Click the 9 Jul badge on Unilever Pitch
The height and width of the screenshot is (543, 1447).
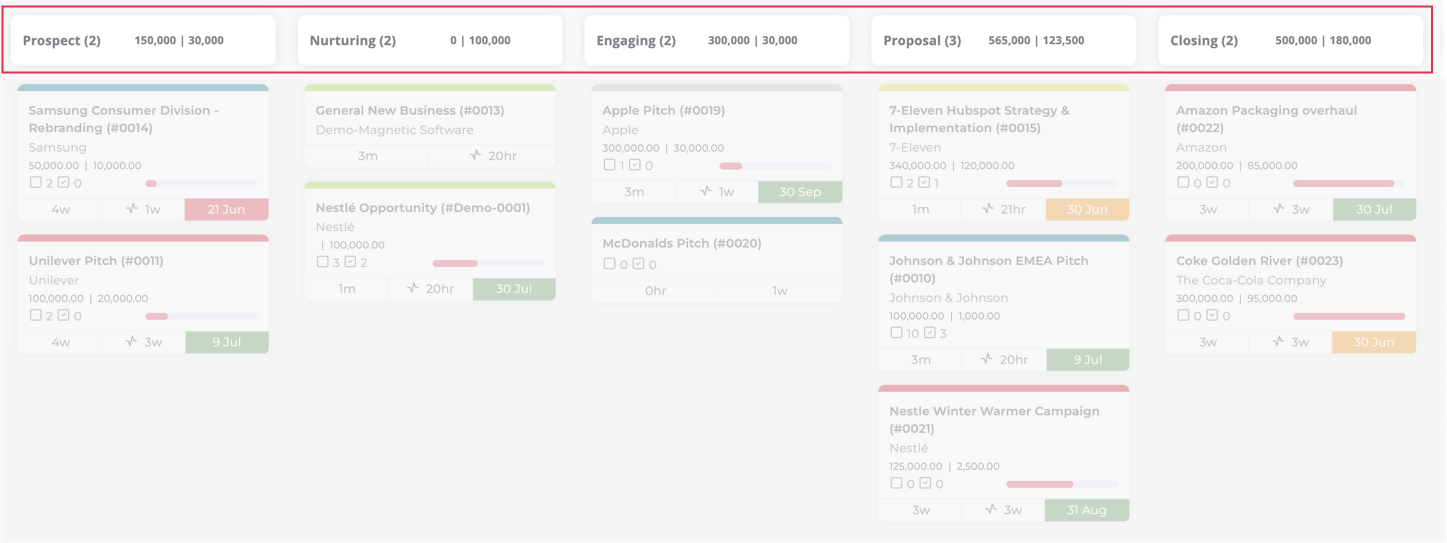(227, 342)
